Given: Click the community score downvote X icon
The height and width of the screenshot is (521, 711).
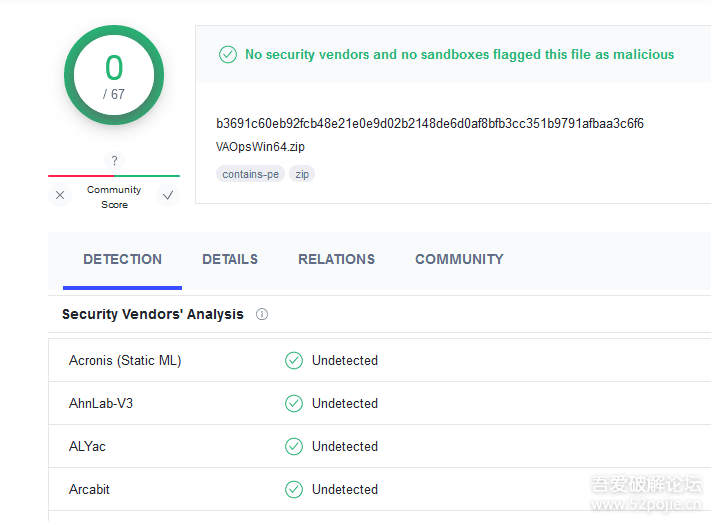Looking at the screenshot, I should tap(60, 196).
